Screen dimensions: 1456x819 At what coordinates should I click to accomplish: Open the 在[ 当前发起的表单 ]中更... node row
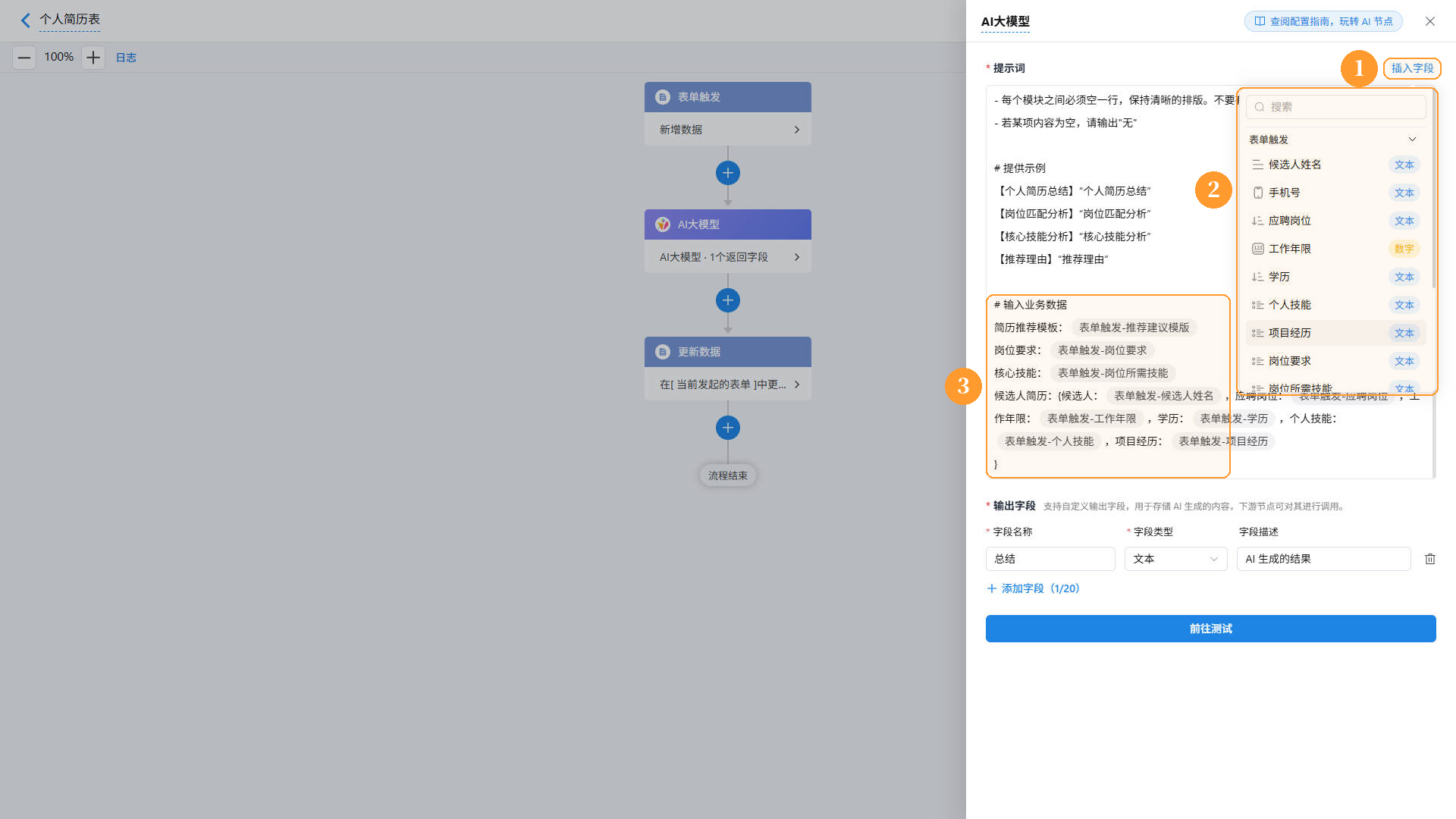point(728,384)
